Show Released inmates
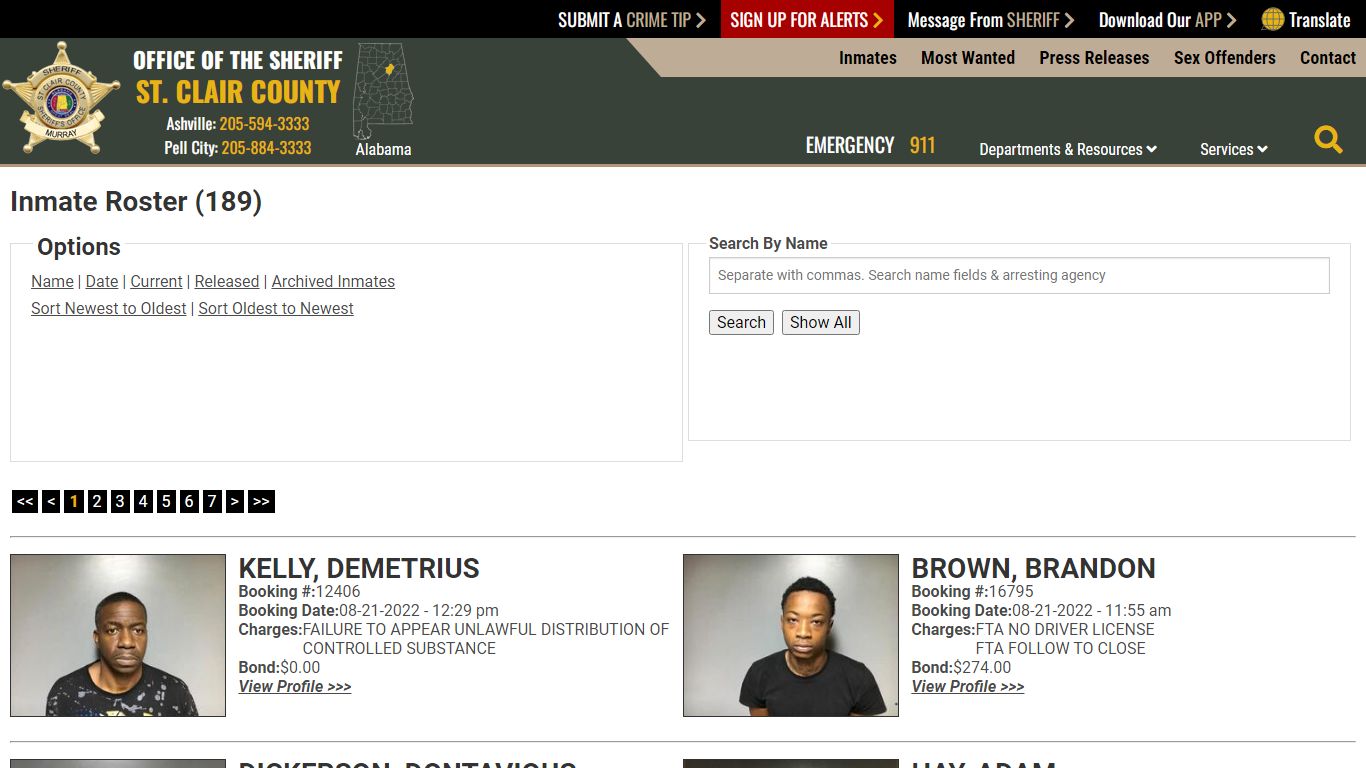Viewport: 1366px width, 768px height. (x=227, y=282)
